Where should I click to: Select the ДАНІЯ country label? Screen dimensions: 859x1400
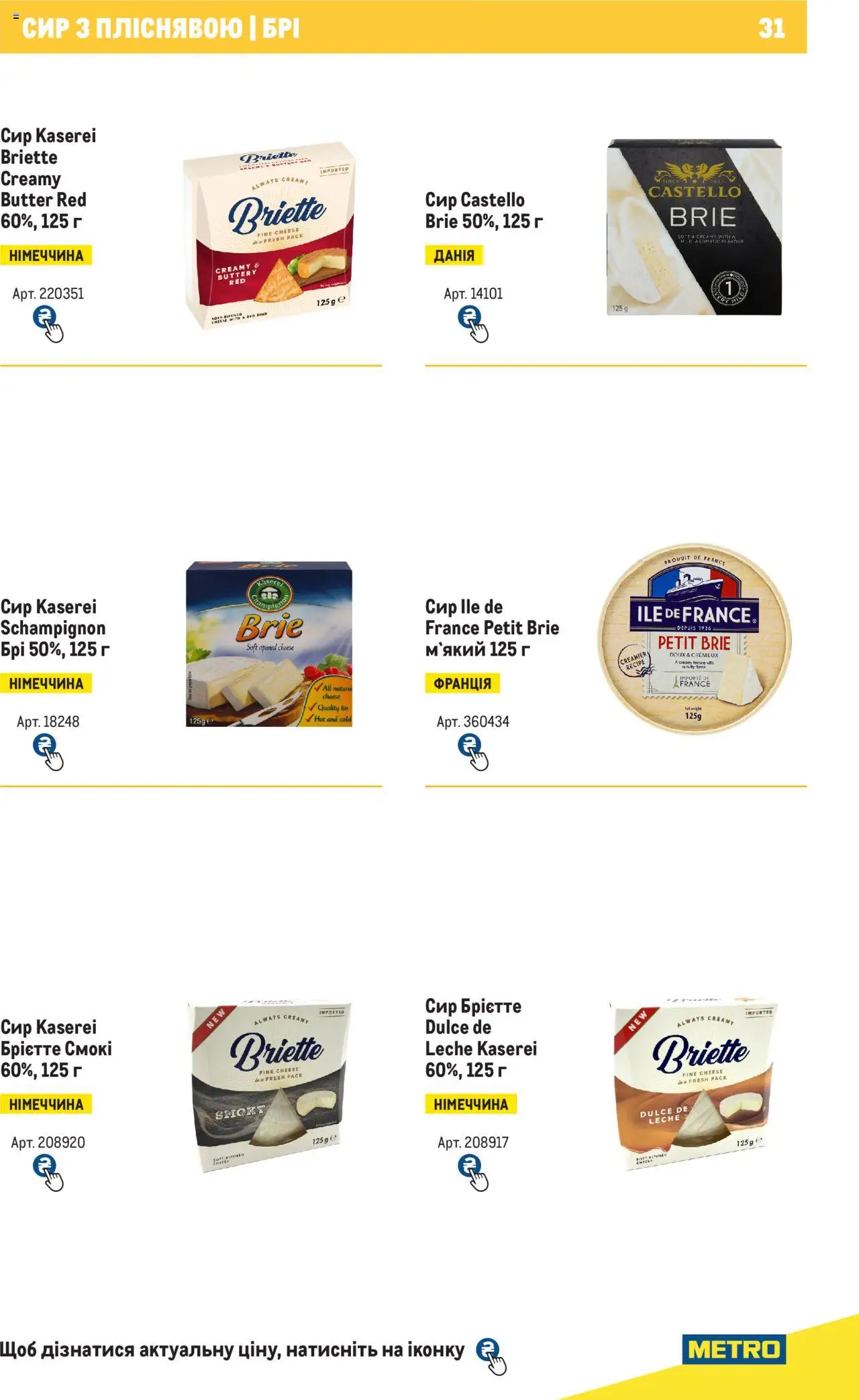coord(454,256)
